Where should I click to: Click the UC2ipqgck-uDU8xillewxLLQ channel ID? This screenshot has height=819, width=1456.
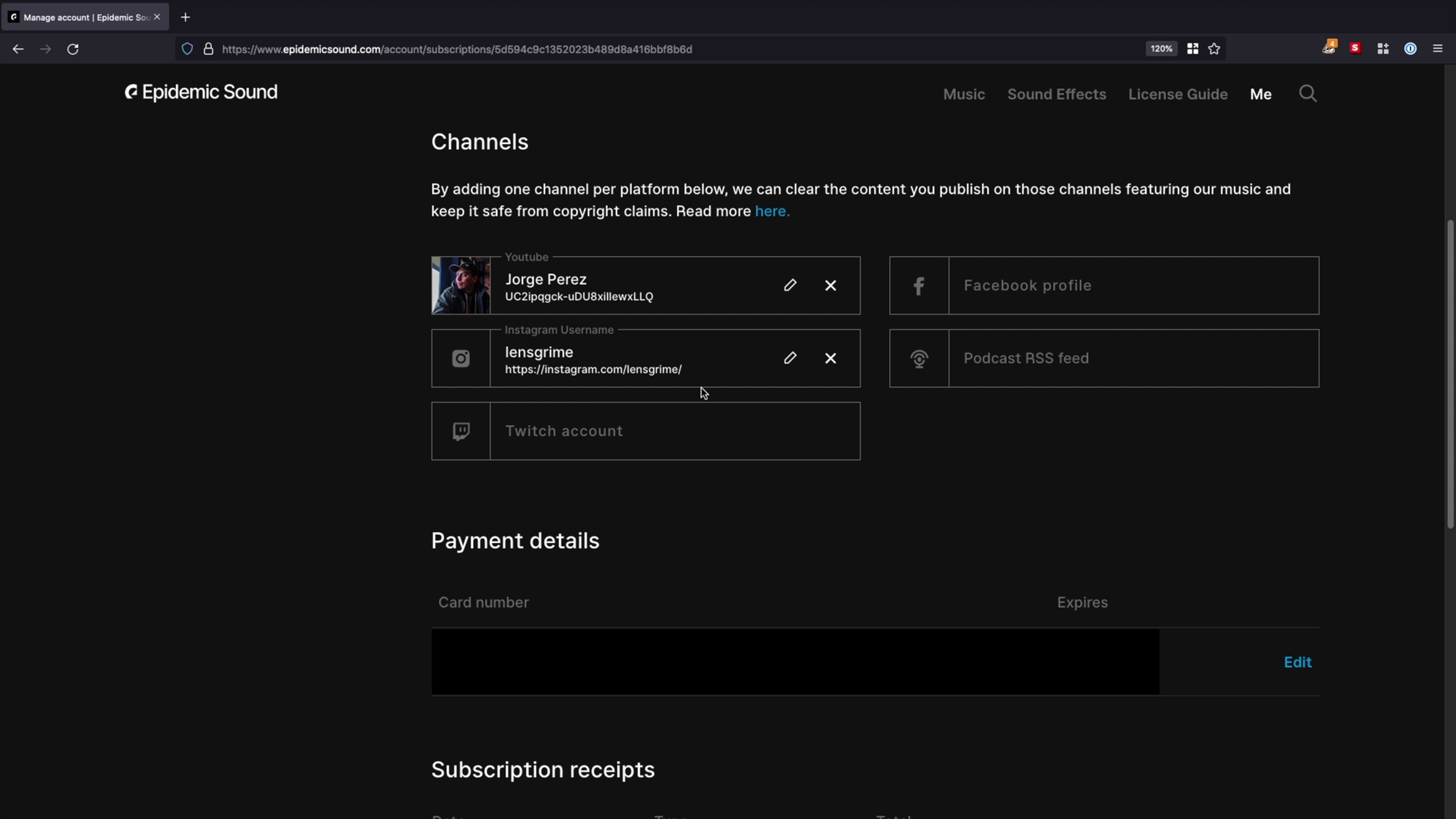579,297
